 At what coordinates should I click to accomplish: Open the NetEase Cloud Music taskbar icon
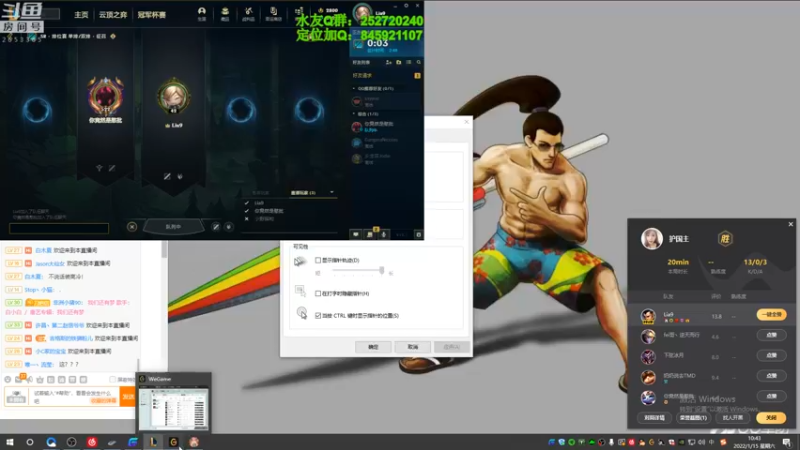tap(92, 442)
